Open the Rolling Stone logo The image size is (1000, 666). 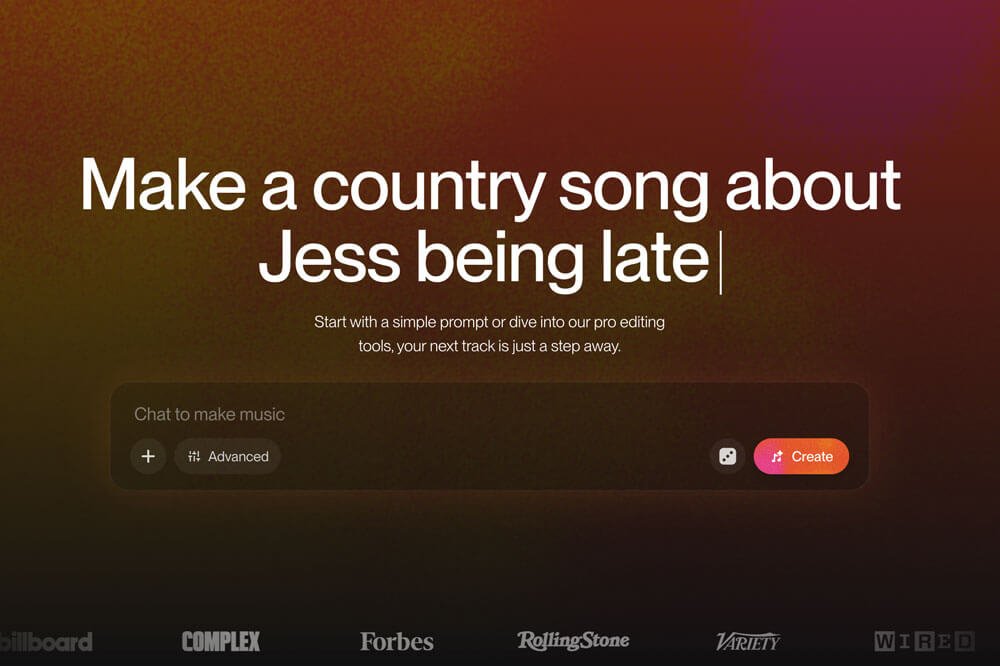point(573,640)
